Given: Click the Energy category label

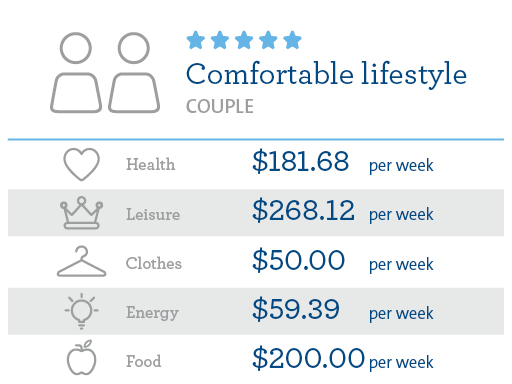Looking at the screenshot, I should [152, 313].
